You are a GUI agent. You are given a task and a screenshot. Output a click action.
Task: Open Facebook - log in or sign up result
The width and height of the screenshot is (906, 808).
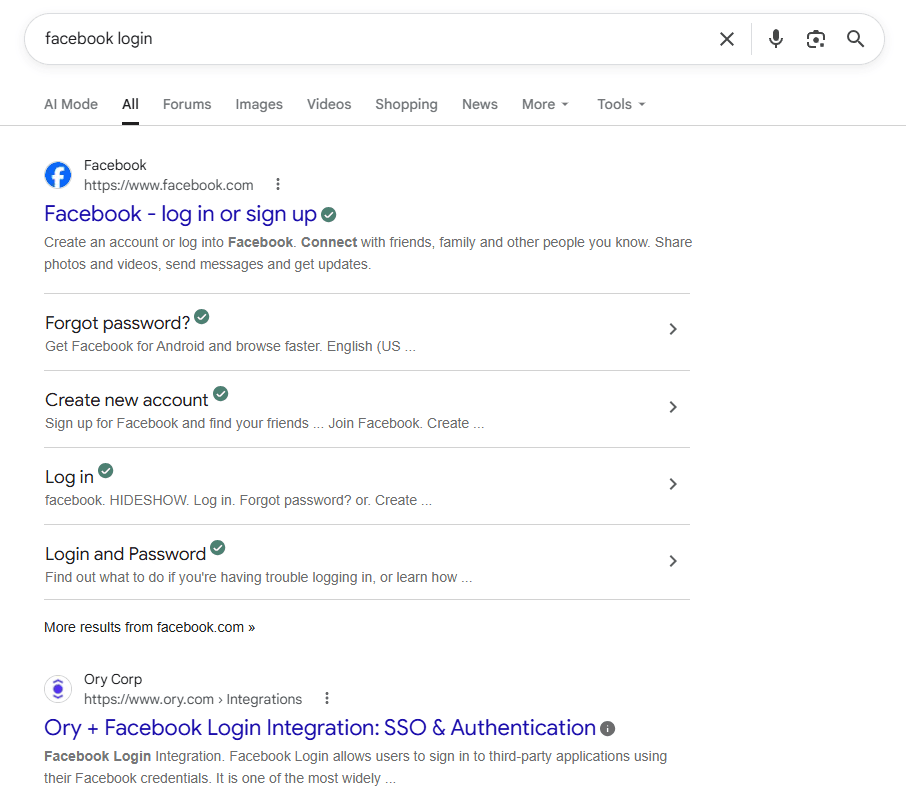(x=180, y=214)
